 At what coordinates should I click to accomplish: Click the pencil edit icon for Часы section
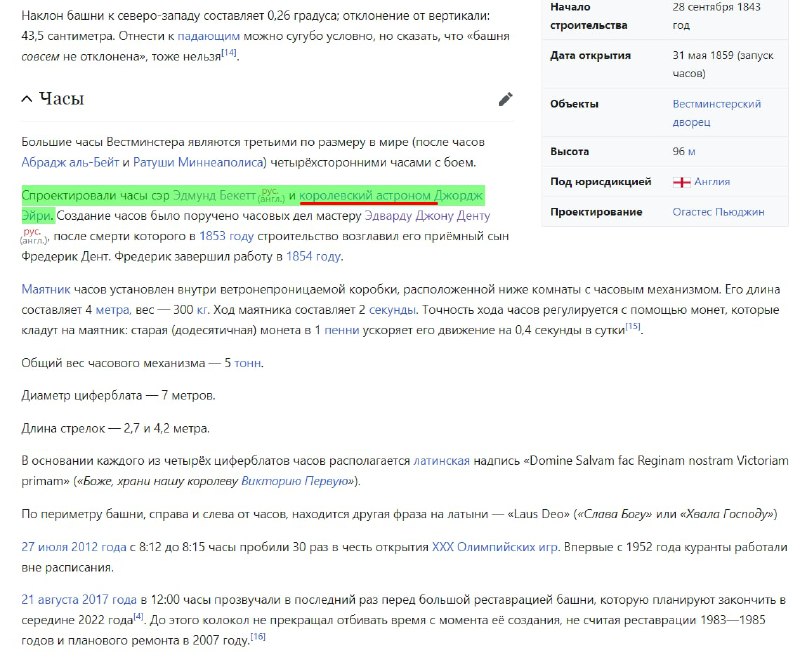(505, 99)
